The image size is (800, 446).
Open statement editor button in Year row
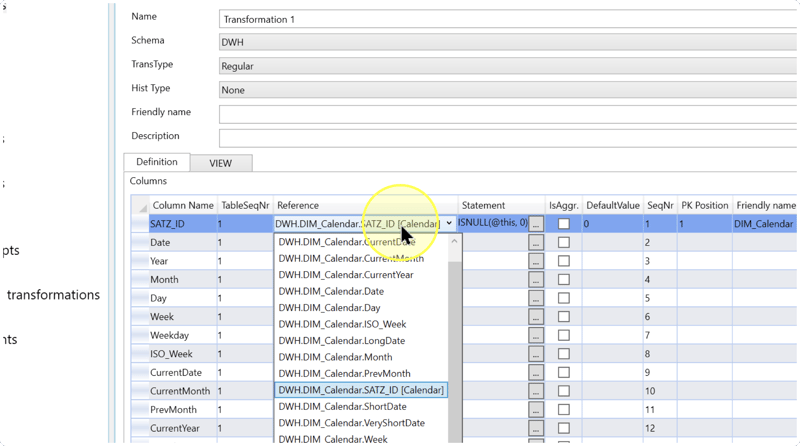pos(536,261)
